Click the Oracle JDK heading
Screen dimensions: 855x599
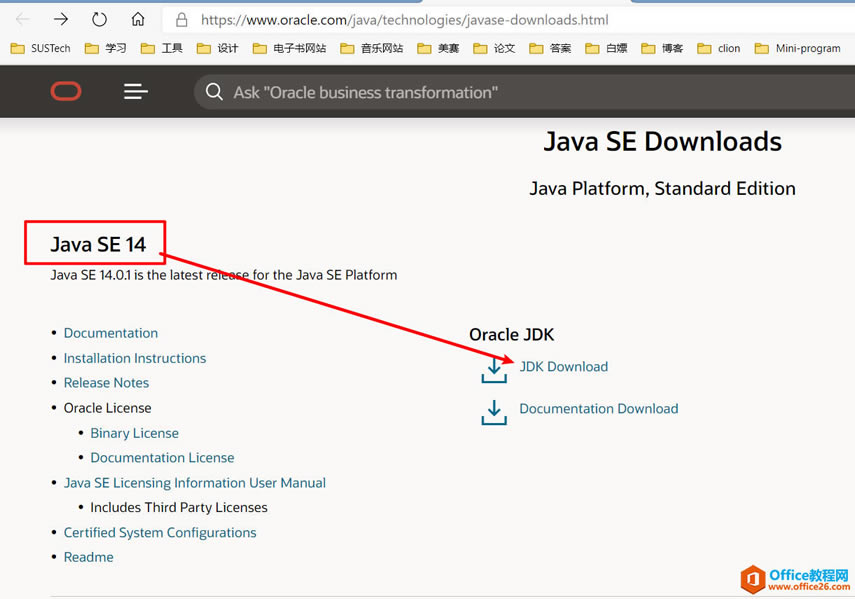coord(511,334)
